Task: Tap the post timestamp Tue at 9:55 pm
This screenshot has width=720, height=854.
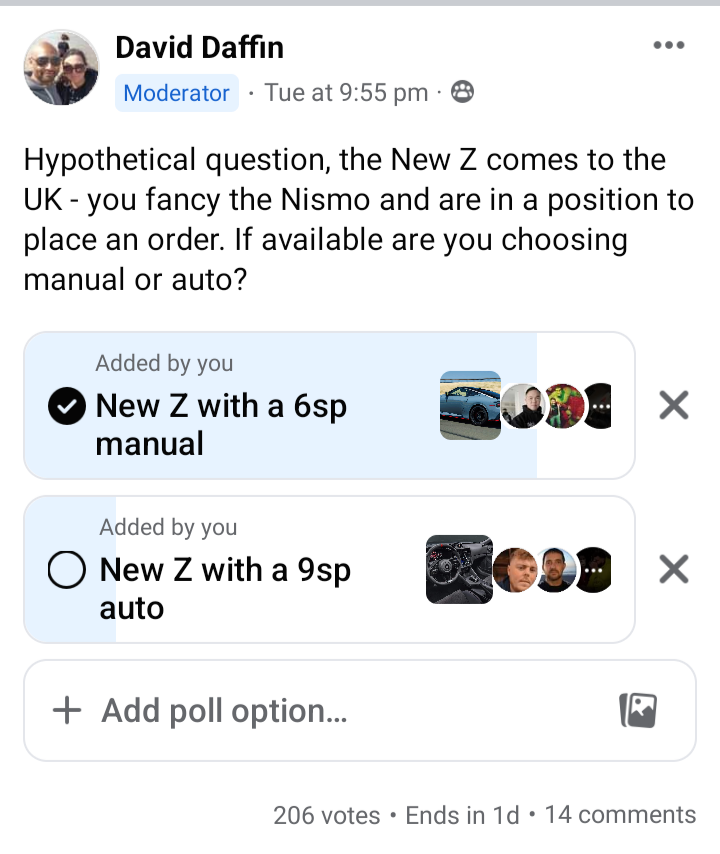Action: [346, 93]
